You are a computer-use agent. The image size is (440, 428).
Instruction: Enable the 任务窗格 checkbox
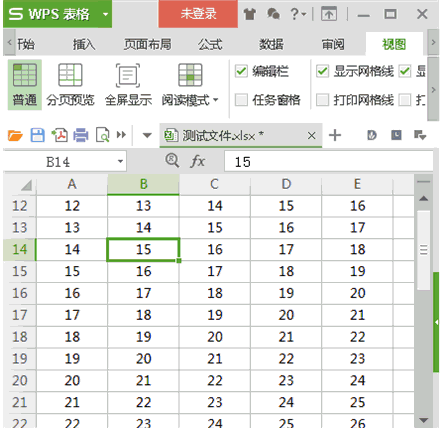pos(241,100)
